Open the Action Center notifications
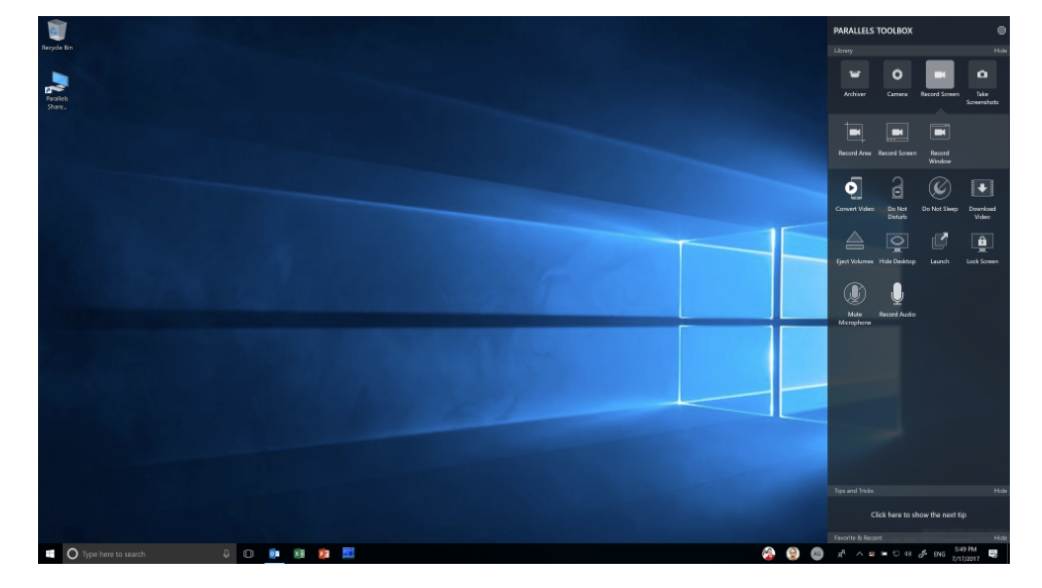The image size is (1042, 588). click(993, 553)
